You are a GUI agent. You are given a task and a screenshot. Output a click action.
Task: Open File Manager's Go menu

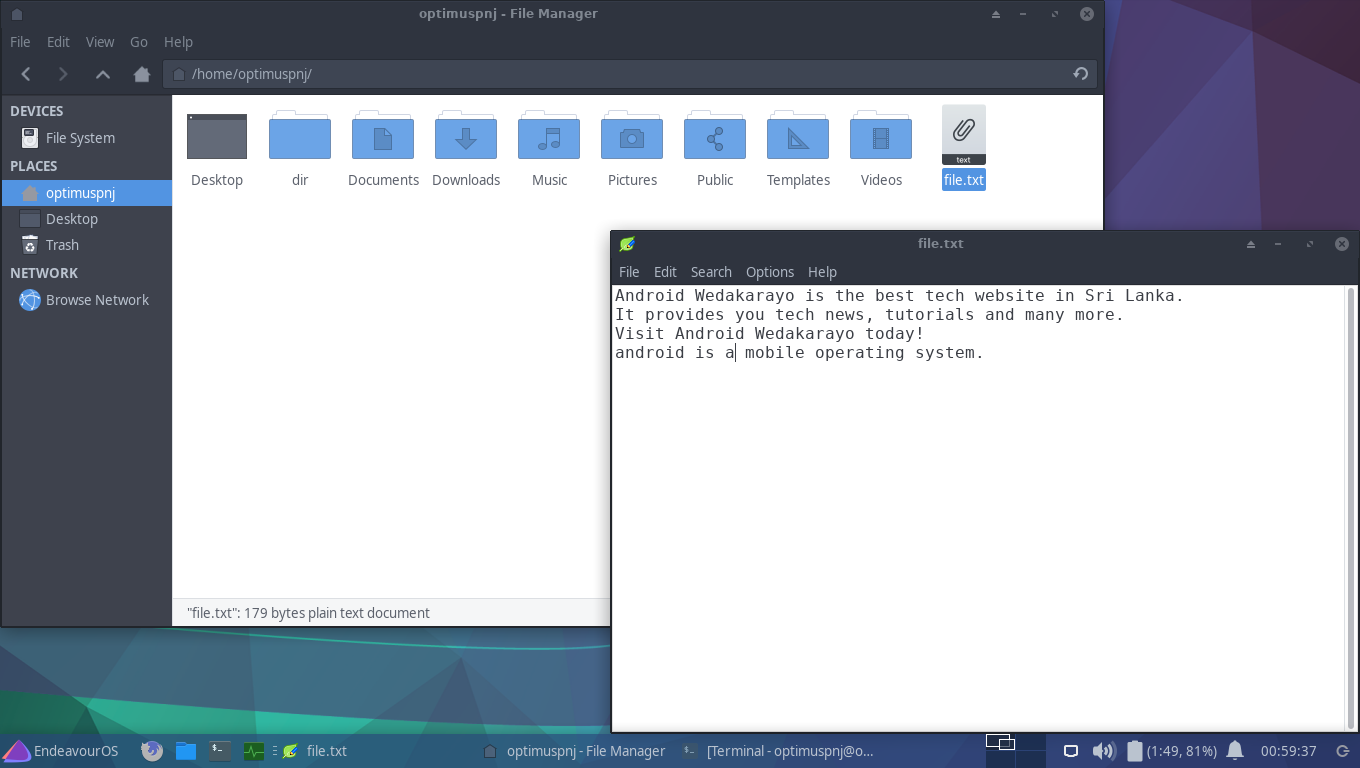[139, 42]
